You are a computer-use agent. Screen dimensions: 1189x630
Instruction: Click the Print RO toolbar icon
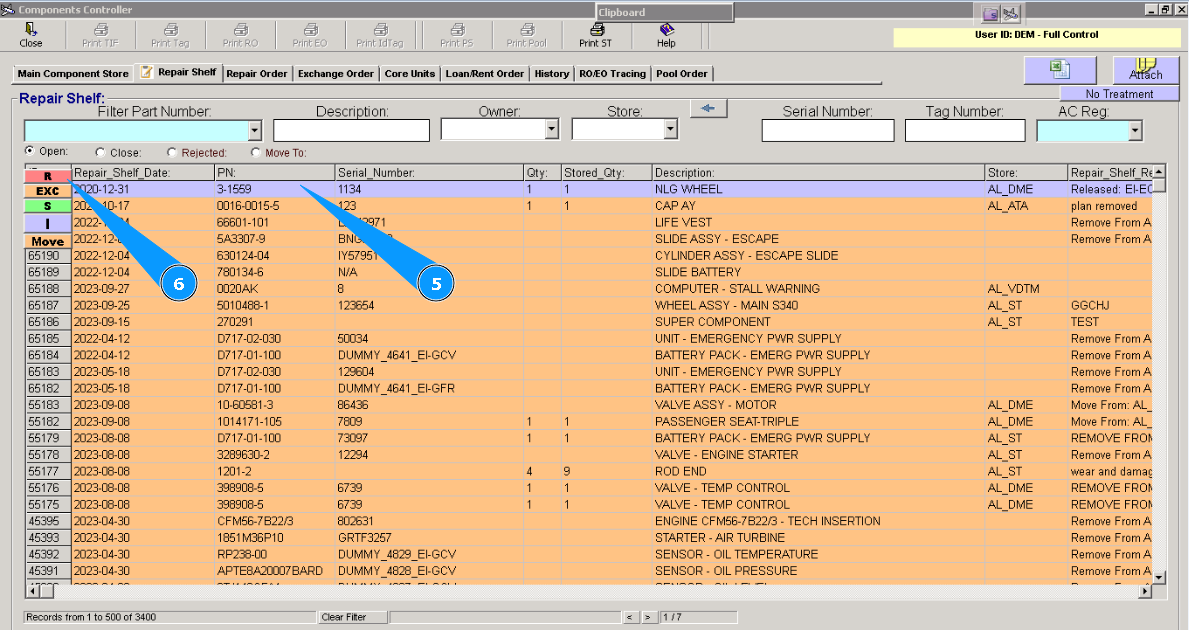(240, 35)
